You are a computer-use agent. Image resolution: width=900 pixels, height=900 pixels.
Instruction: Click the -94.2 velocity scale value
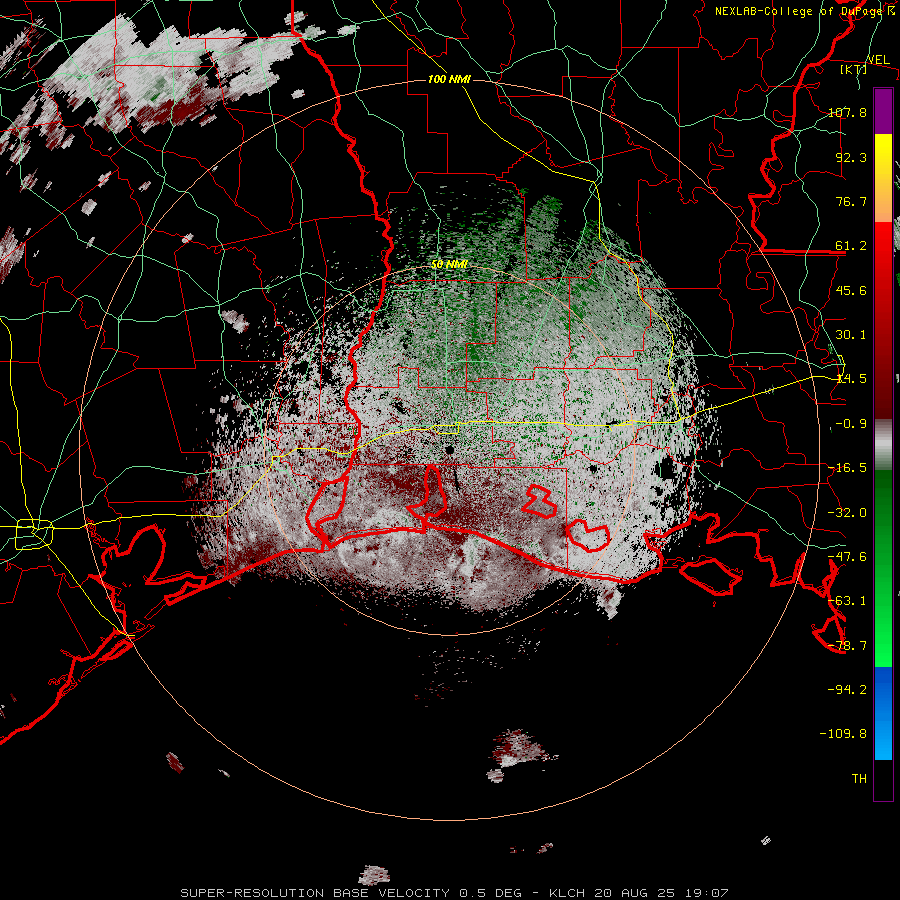(847, 689)
